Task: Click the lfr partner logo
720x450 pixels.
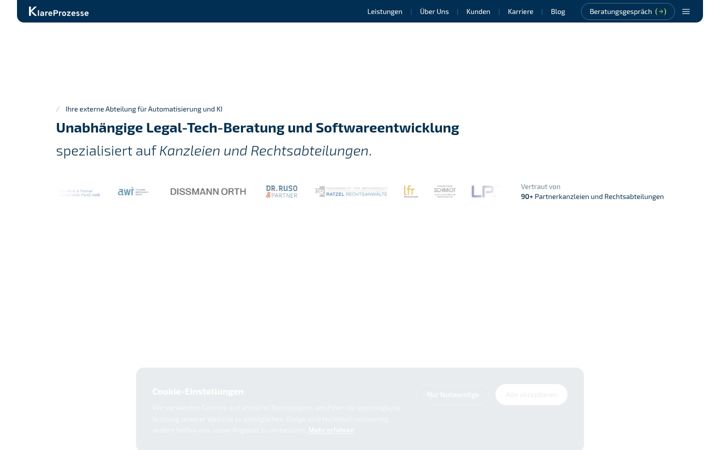Action: pos(411,191)
